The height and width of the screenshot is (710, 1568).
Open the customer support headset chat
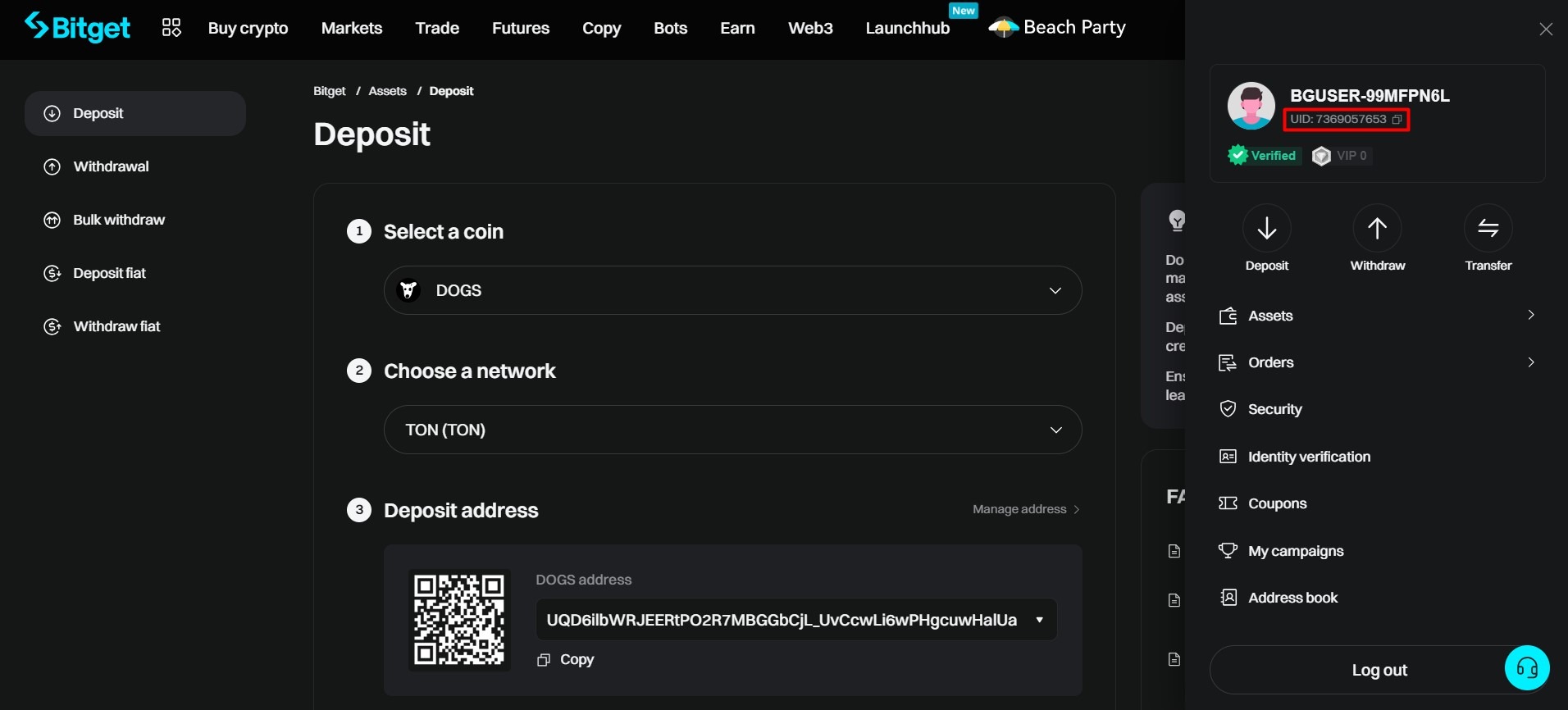pos(1527,668)
